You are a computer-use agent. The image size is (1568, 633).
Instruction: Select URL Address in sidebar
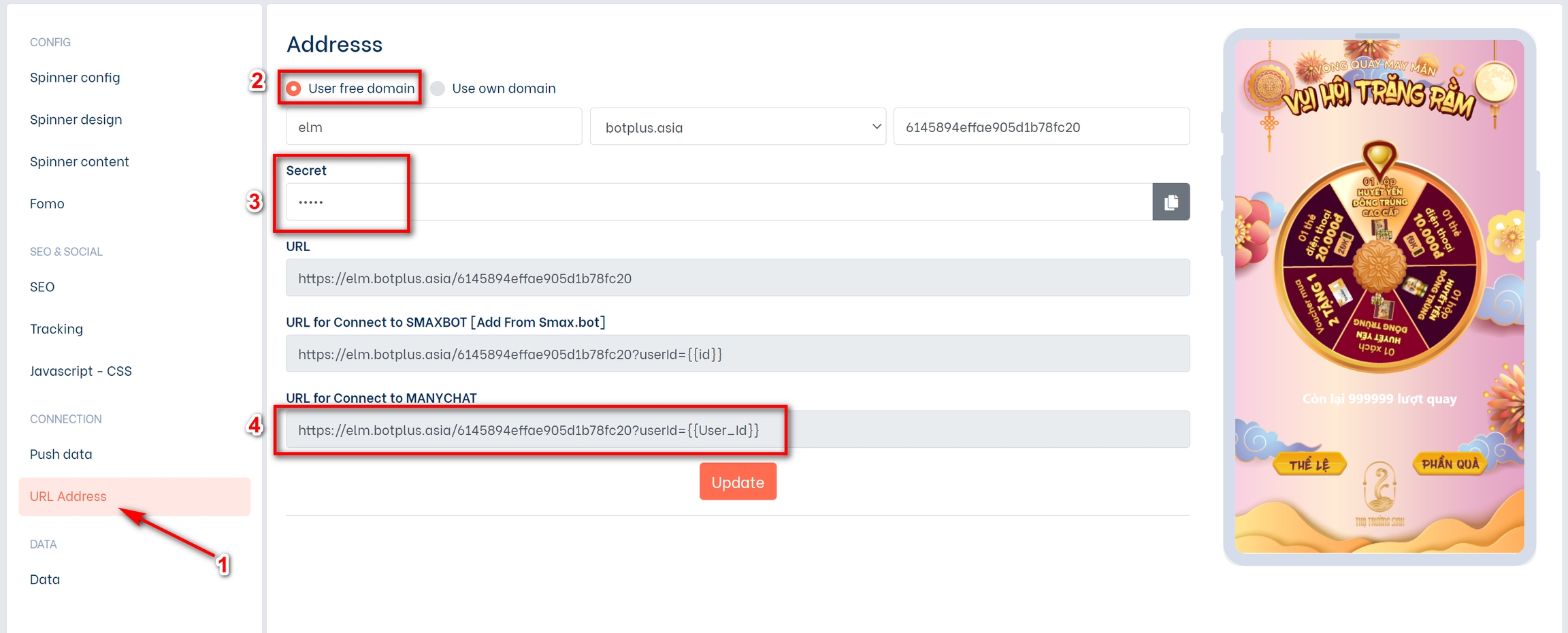[x=68, y=496]
